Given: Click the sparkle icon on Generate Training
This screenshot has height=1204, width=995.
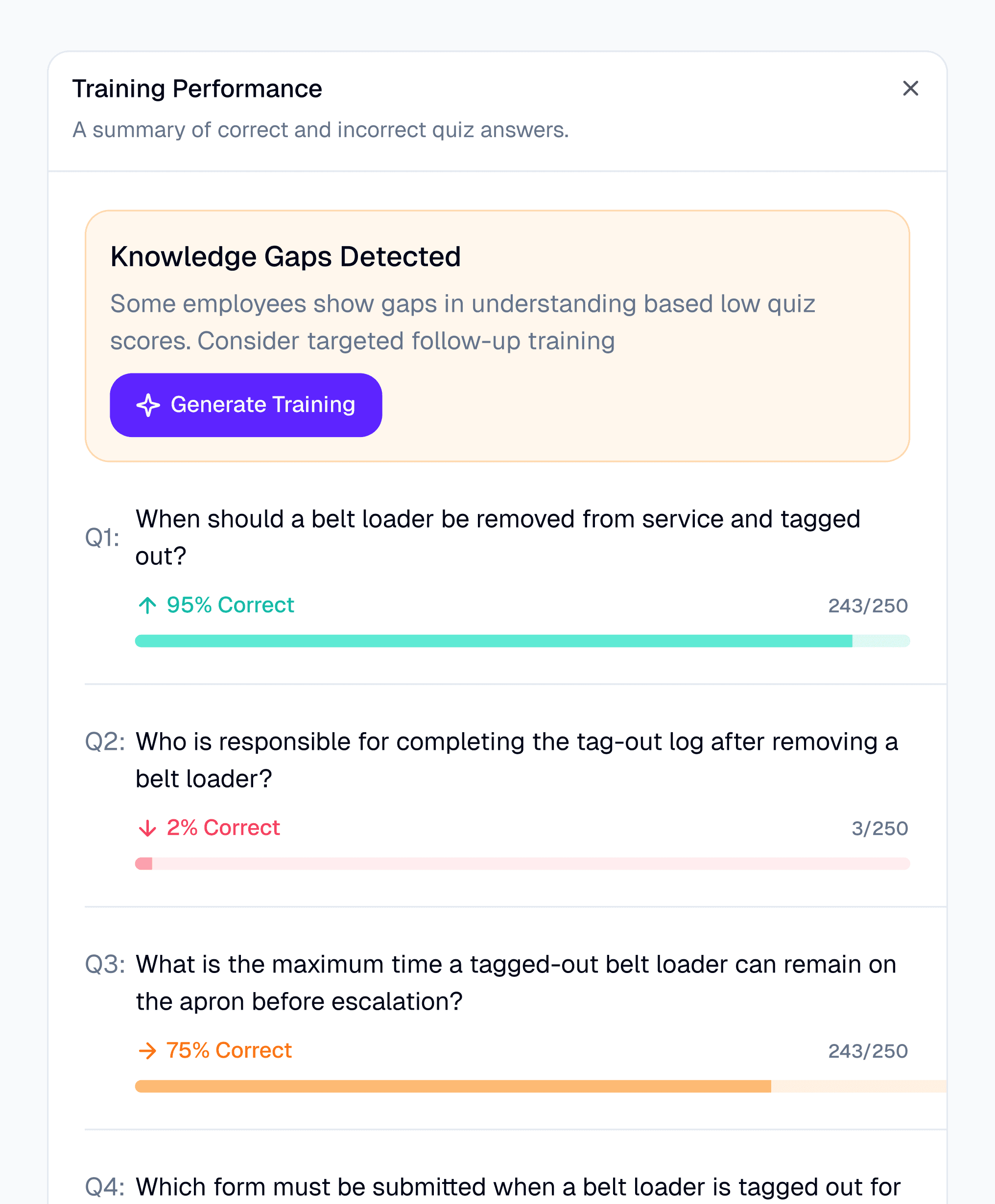Looking at the screenshot, I should pos(148,405).
